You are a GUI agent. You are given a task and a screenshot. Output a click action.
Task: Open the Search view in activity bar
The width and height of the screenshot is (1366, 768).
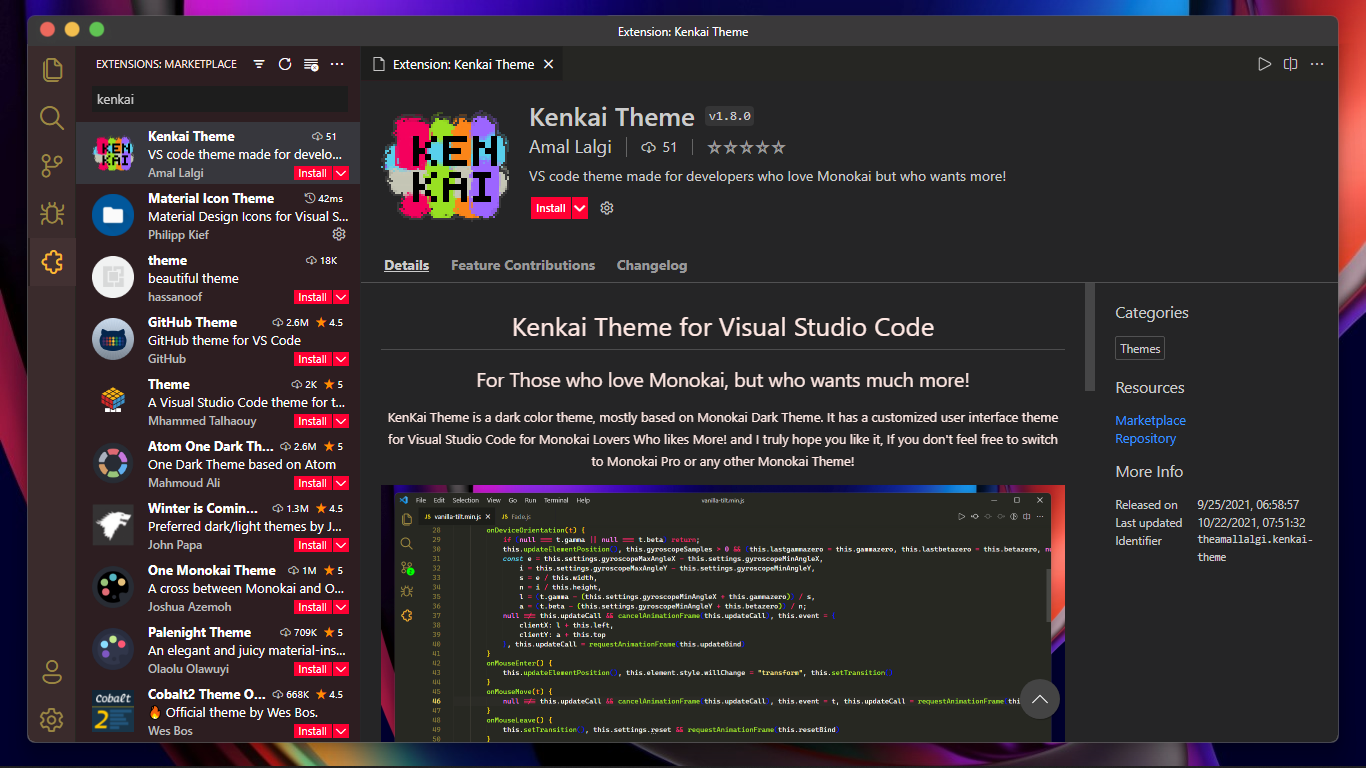pyautogui.click(x=52, y=118)
